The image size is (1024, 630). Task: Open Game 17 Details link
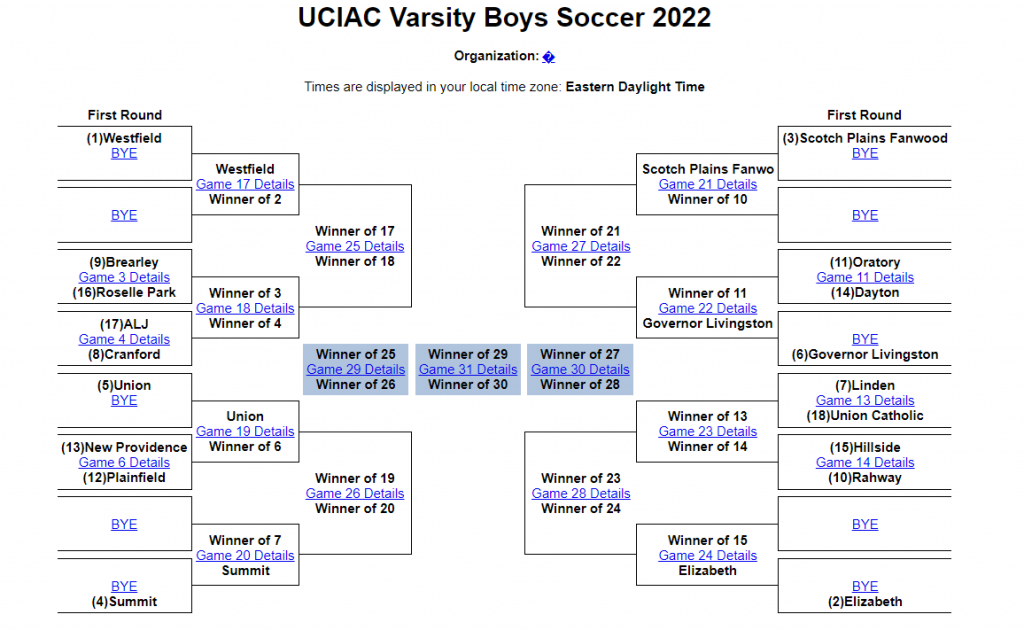click(245, 184)
